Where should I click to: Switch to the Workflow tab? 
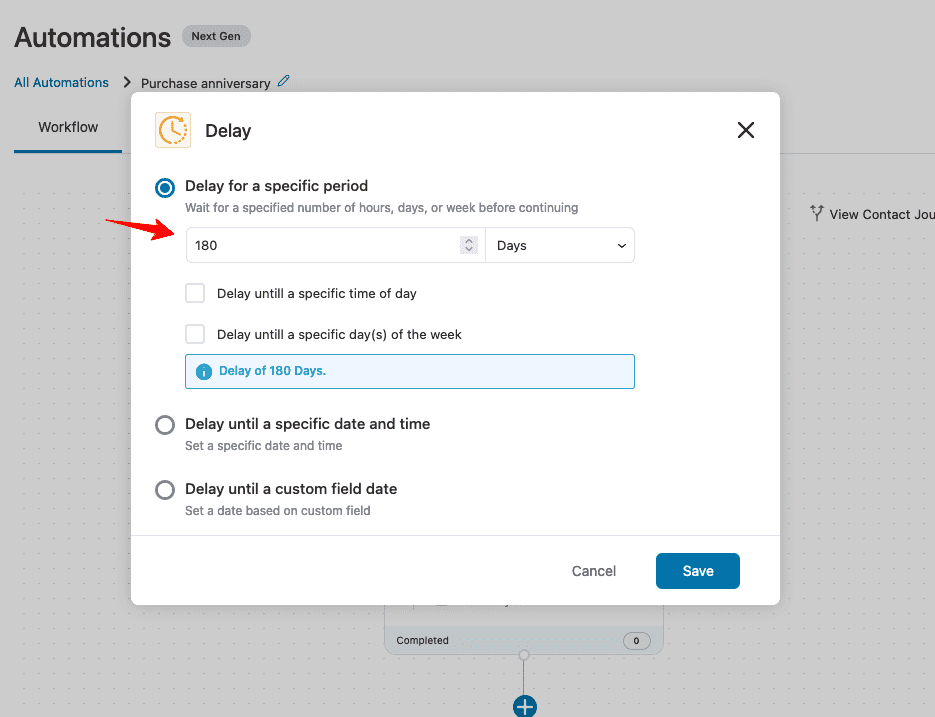[x=68, y=127]
